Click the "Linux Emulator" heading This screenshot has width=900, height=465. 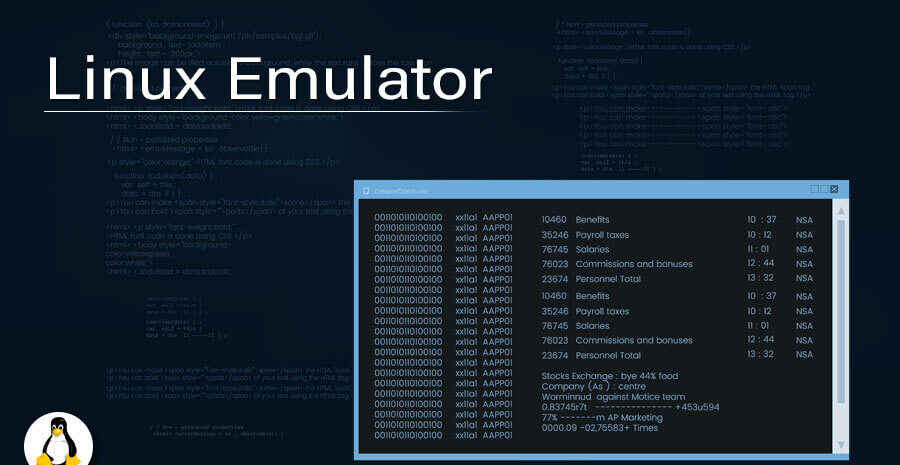coord(269,79)
